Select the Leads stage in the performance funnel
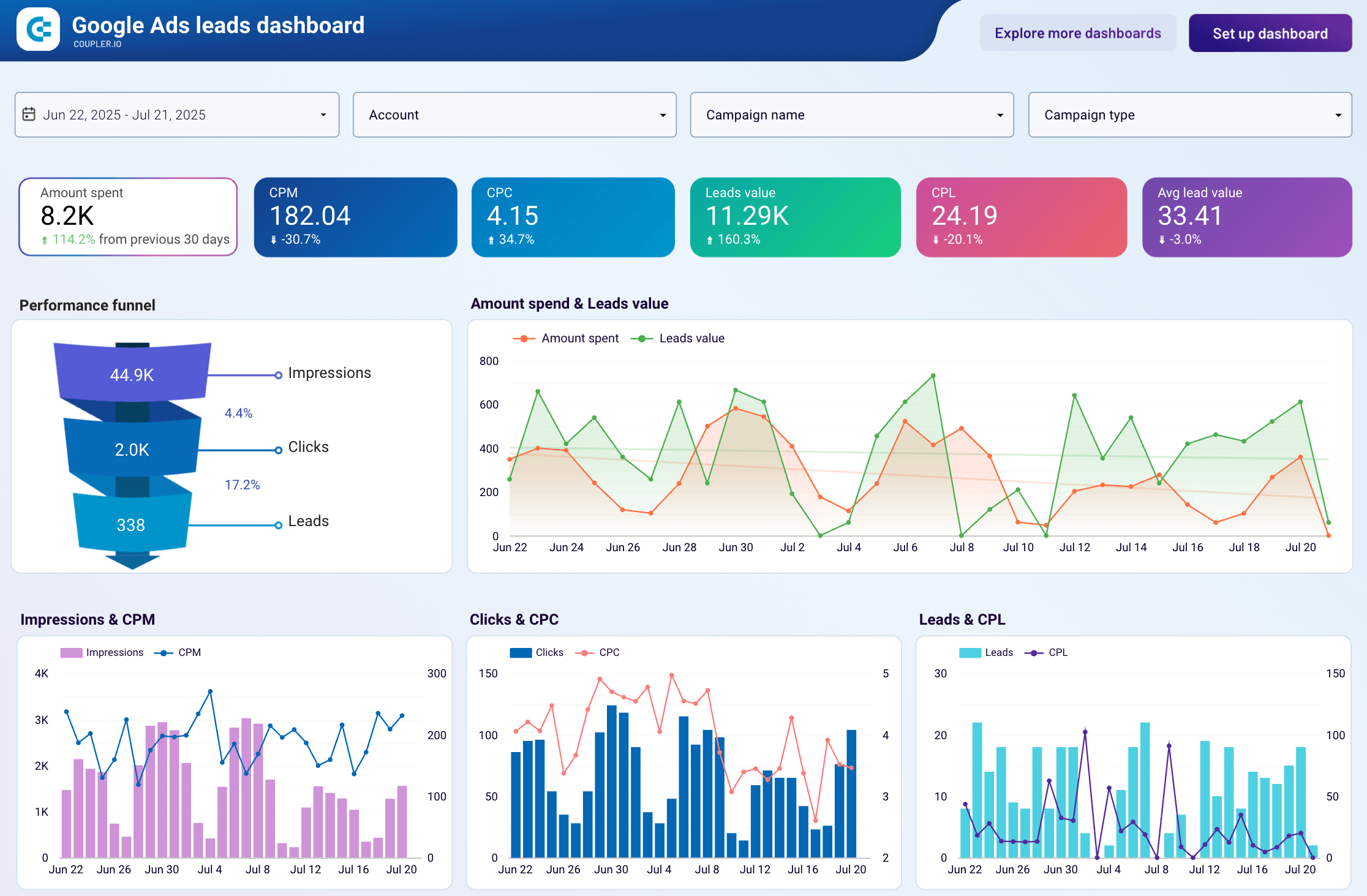Image resolution: width=1367 pixels, height=896 pixels. [130, 525]
